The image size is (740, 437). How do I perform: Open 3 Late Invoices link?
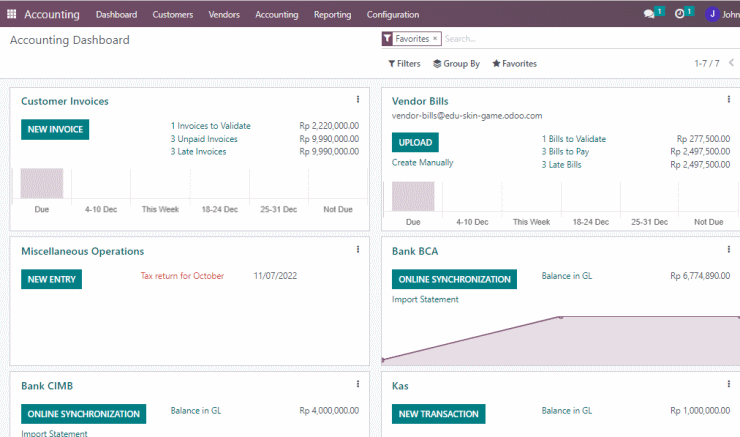[198, 151]
